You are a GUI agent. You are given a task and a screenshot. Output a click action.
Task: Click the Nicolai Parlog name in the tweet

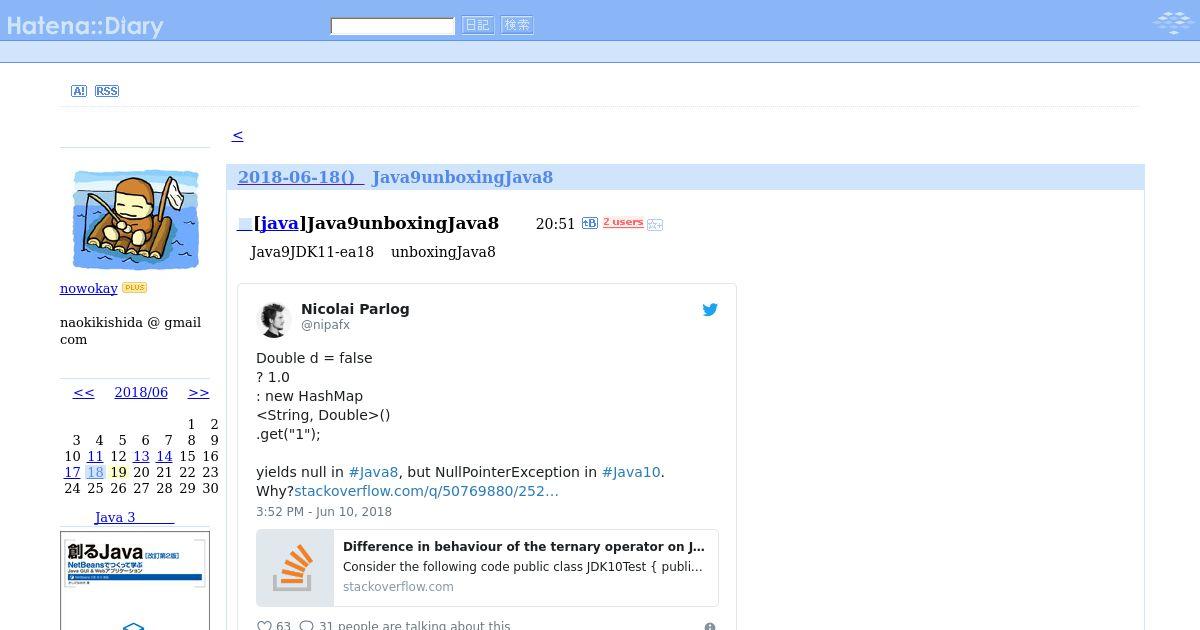point(355,309)
